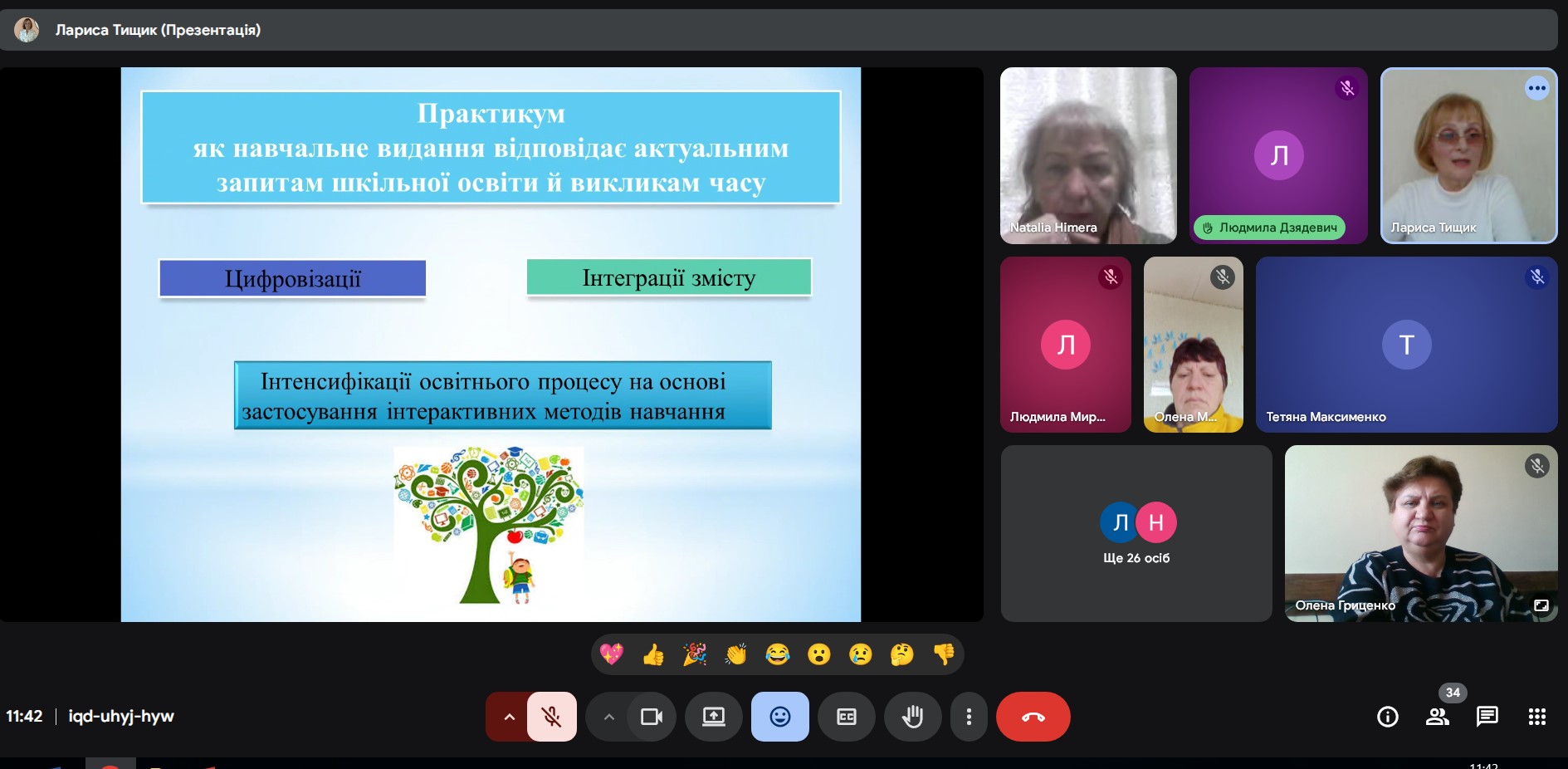Send the clapping hands emoji reaction
The height and width of the screenshot is (769, 1568).
(x=736, y=655)
